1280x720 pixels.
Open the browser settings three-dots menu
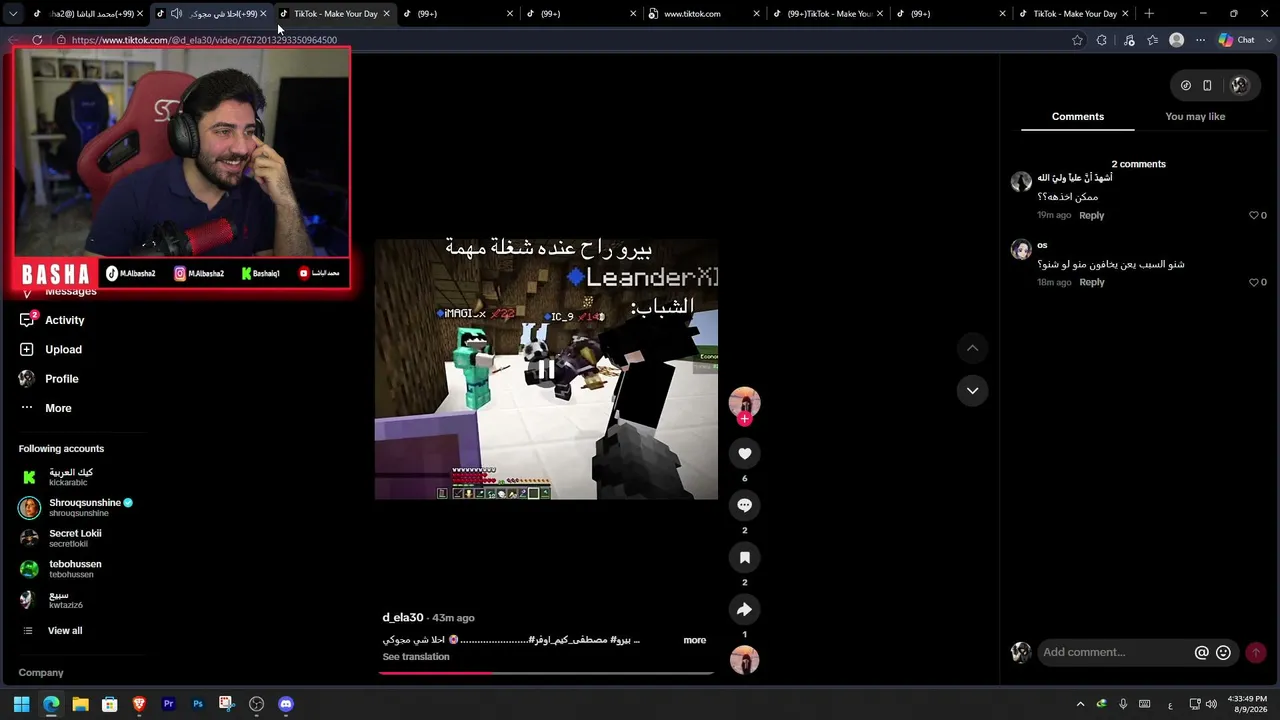1200,40
